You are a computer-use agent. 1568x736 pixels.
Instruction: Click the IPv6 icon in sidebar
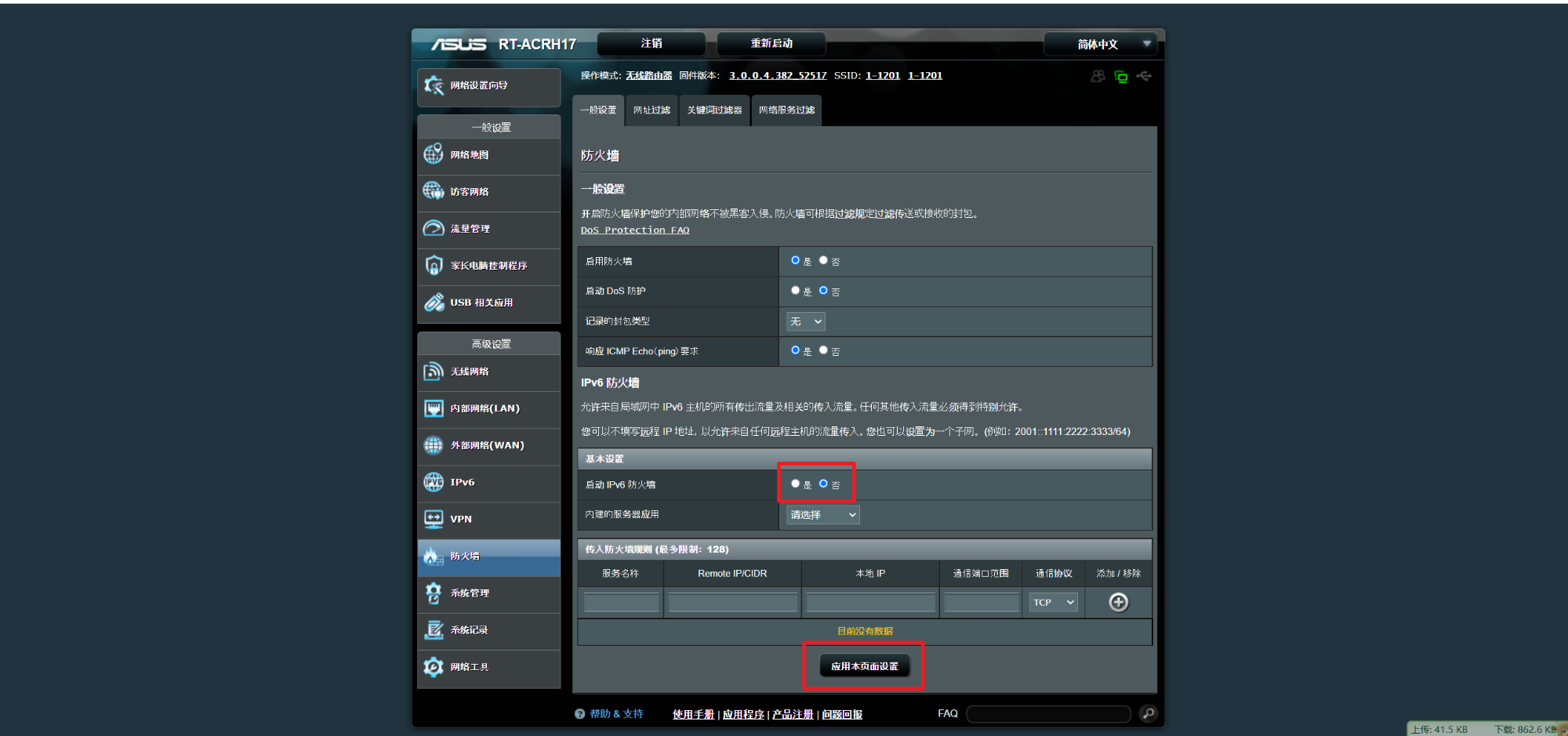[434, 482]
